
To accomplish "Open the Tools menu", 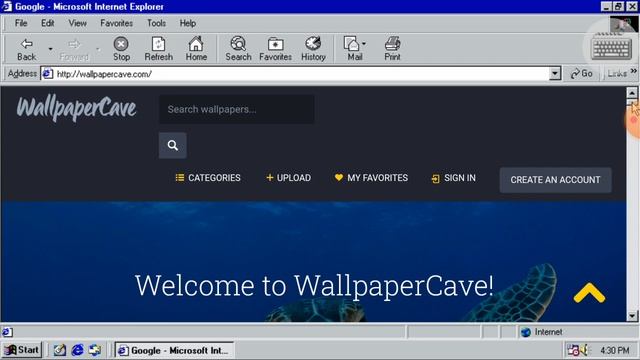I will [x=156, y=23].
